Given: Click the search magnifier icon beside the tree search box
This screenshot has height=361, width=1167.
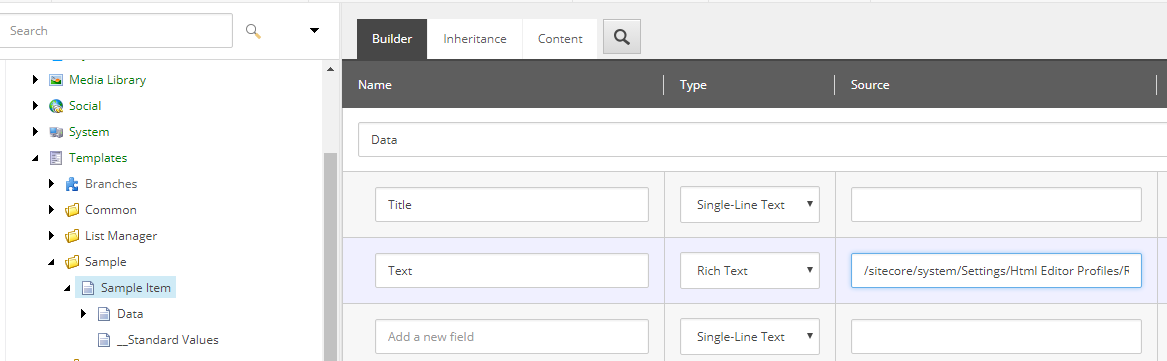Looking at the screenshot, I should (253, 31).
